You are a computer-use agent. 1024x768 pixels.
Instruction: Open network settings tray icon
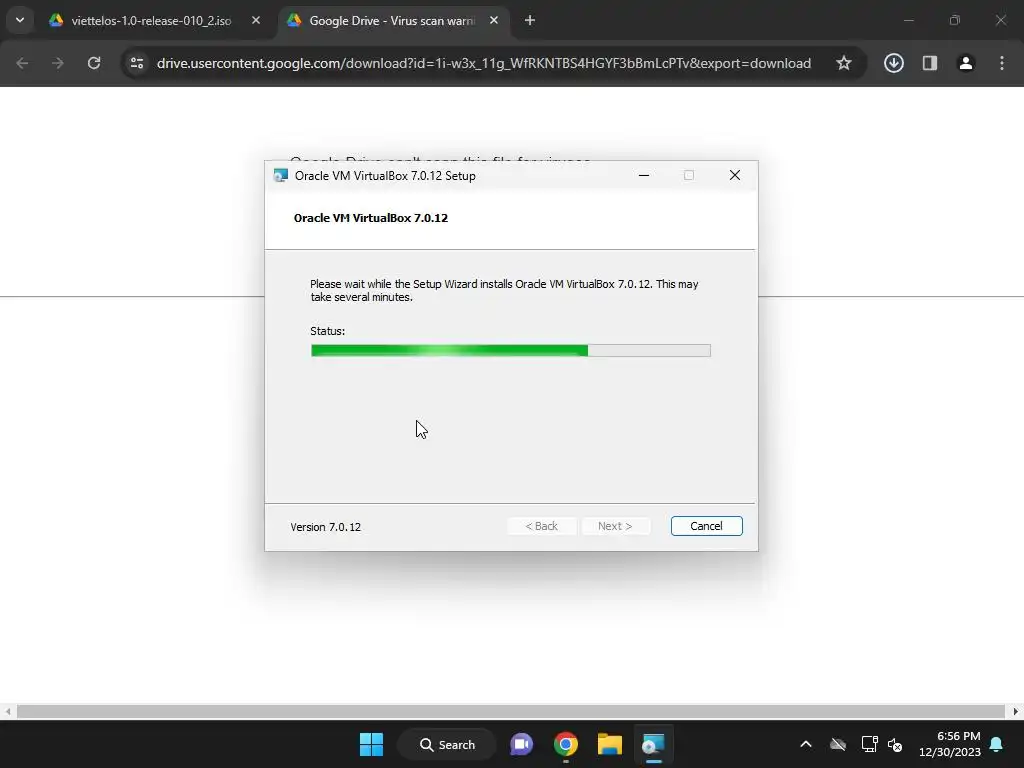point(869,744)
